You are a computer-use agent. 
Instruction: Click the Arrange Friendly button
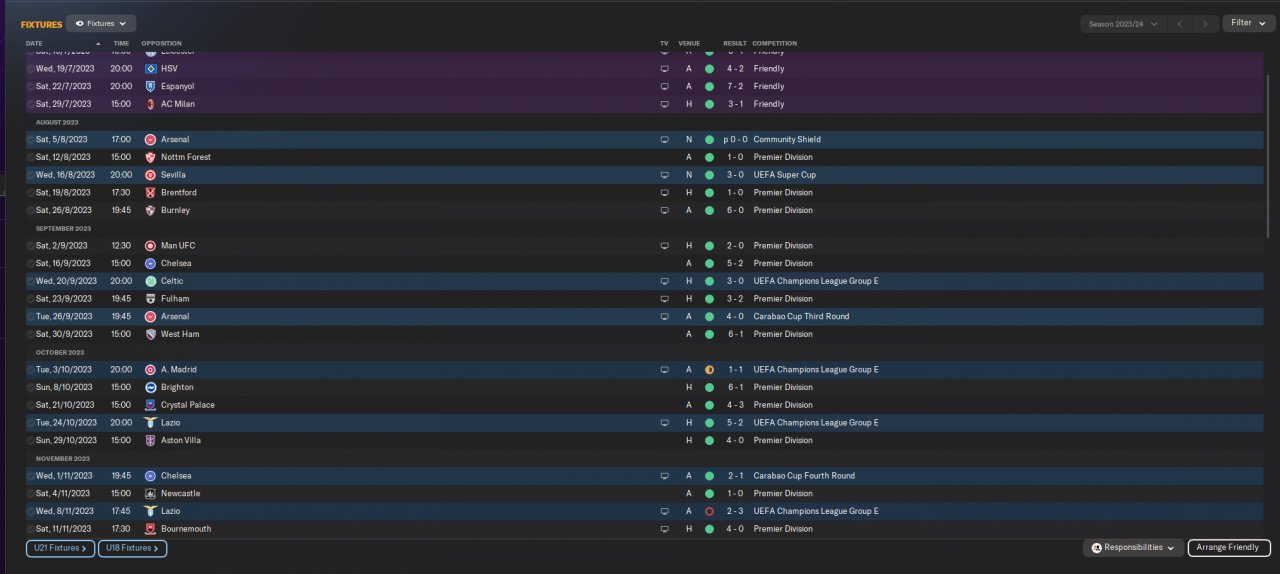click(x=1229, y=548)
